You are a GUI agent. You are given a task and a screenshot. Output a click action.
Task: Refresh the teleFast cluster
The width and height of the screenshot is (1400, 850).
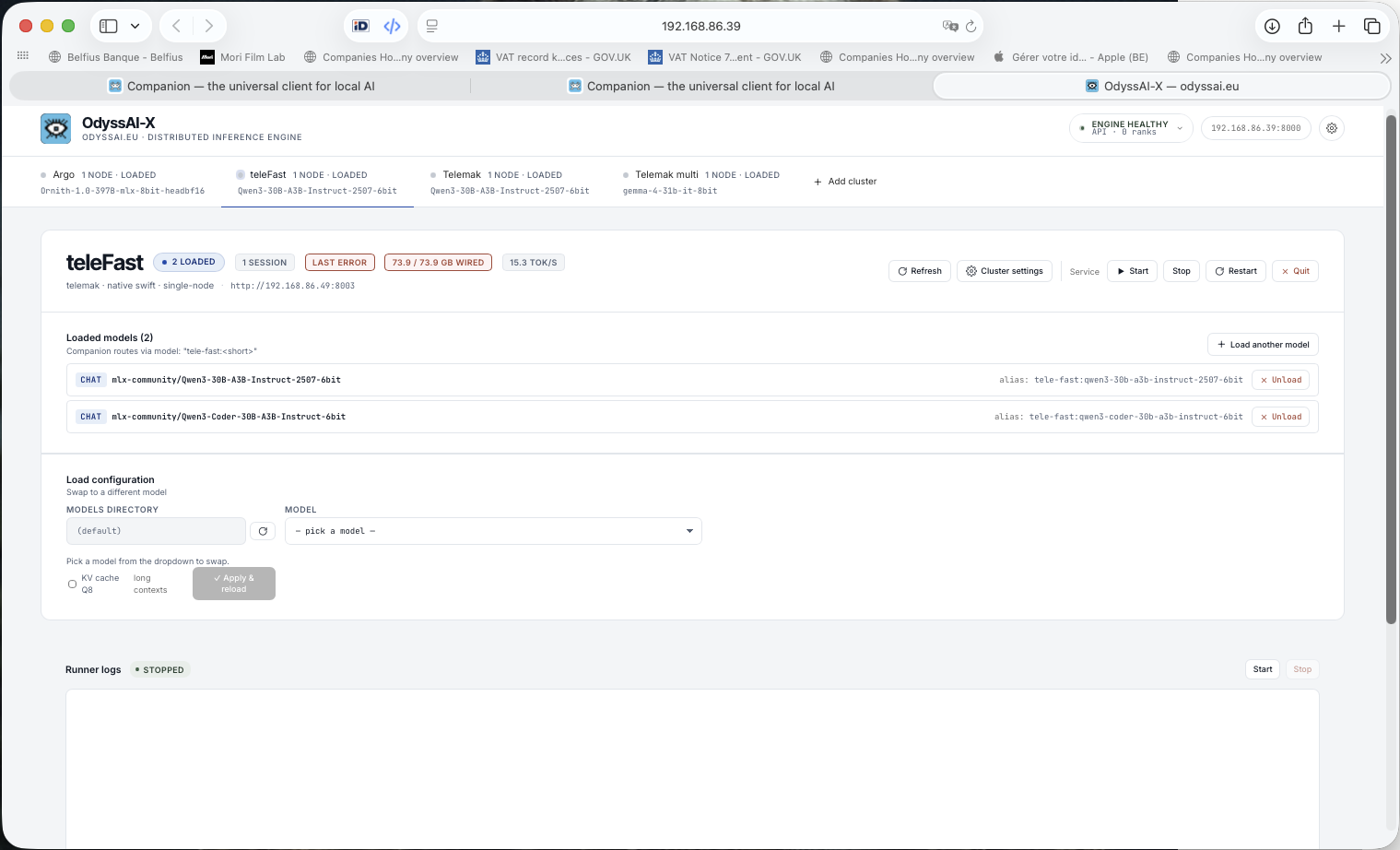tap(920, 271)
